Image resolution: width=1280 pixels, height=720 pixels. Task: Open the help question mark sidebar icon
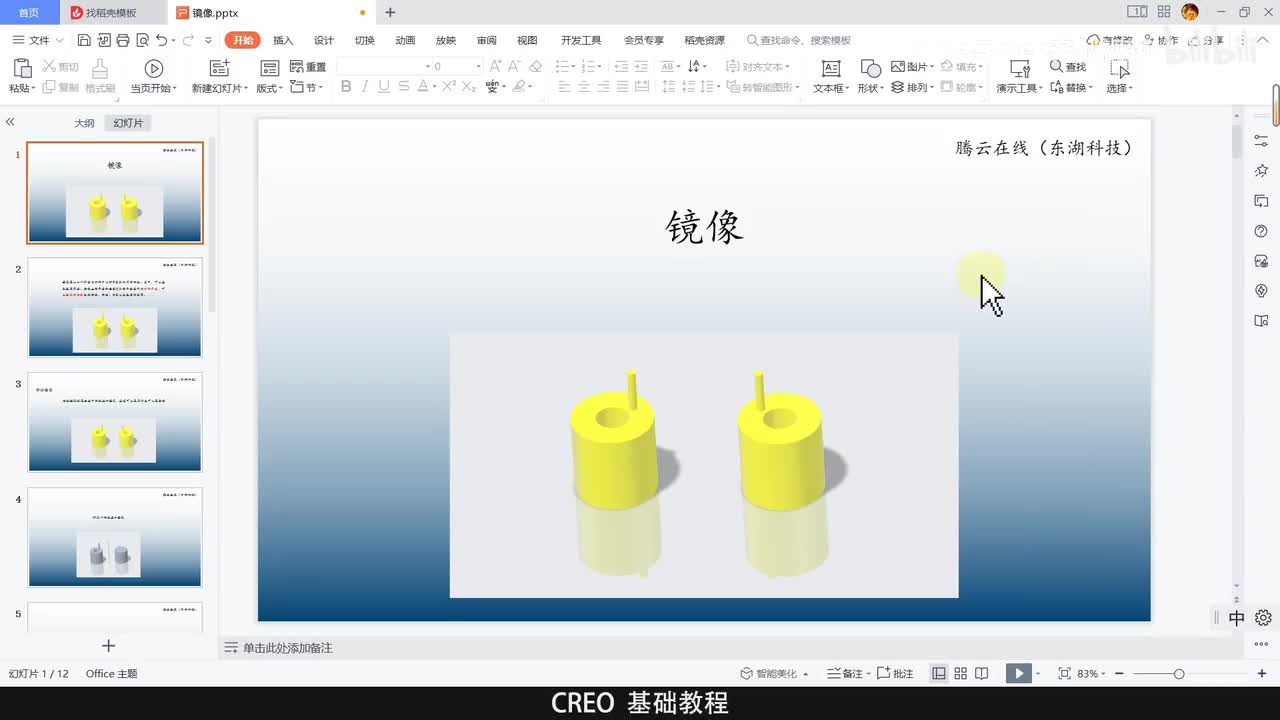click(1262, 231)
